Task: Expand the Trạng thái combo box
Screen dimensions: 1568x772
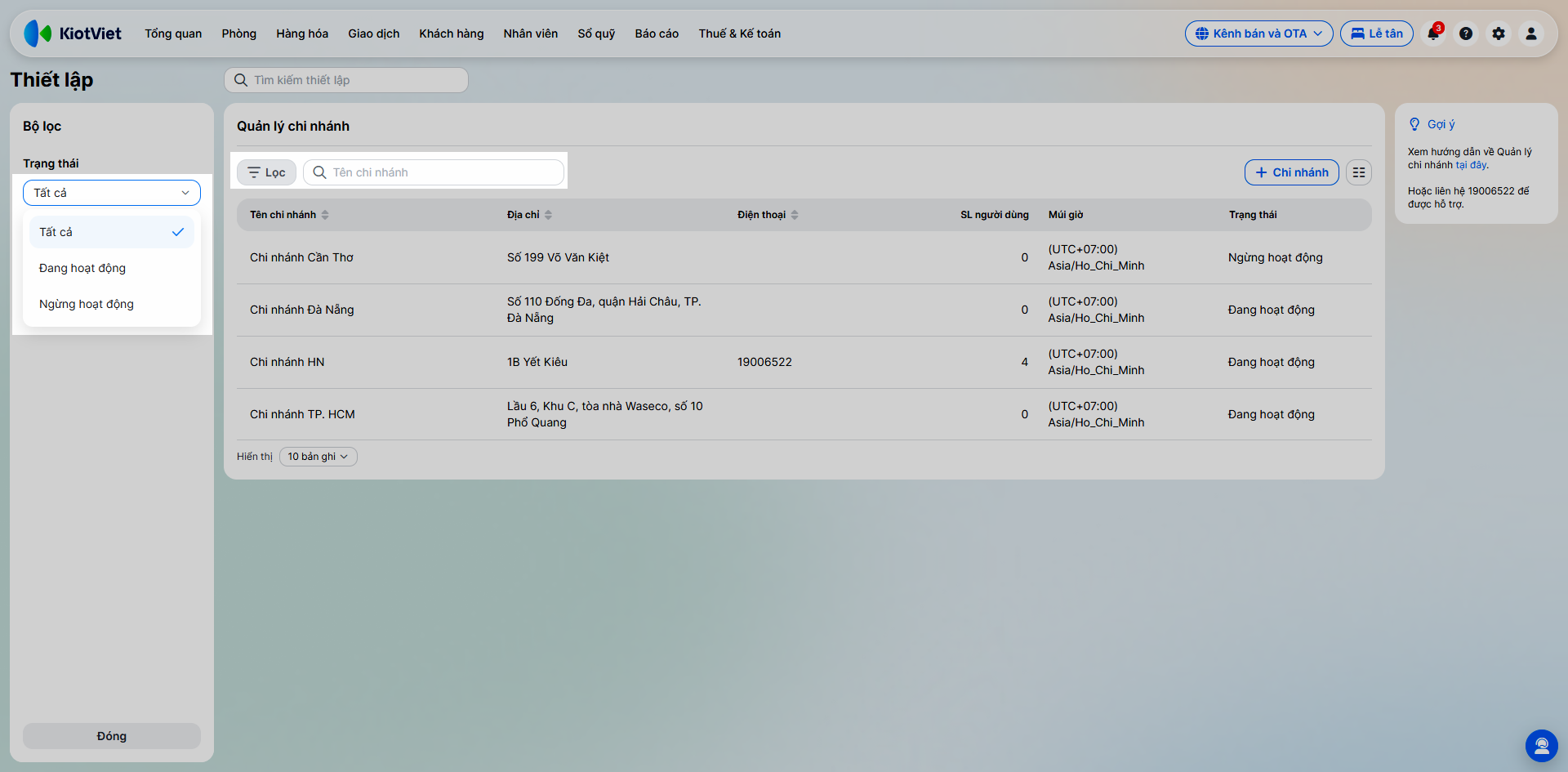Action: [112, 193]
